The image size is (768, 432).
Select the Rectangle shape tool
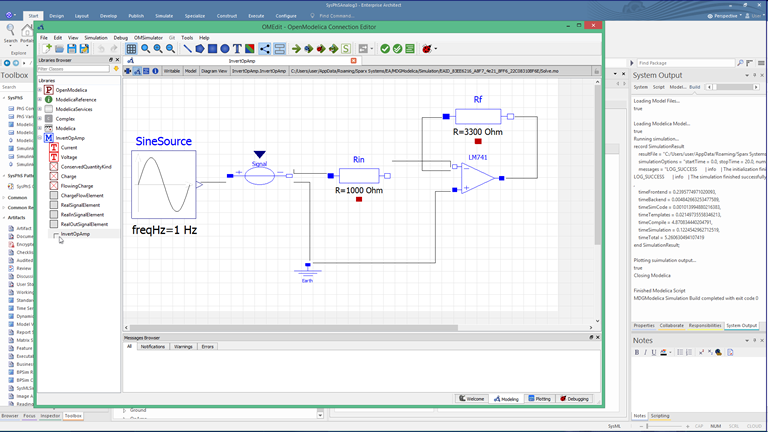coord(212,48)
